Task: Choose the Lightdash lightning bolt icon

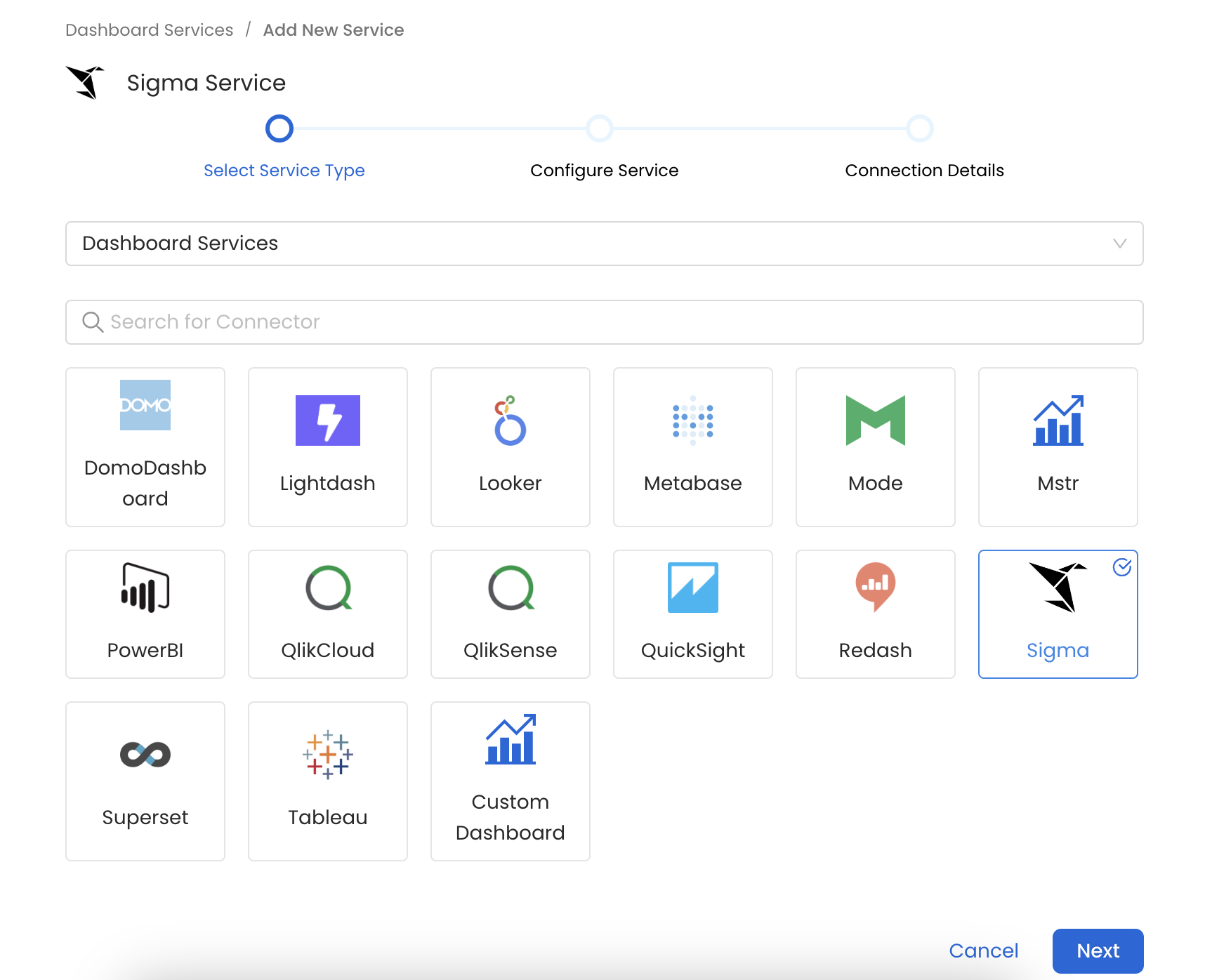Action: click(327, 421)
